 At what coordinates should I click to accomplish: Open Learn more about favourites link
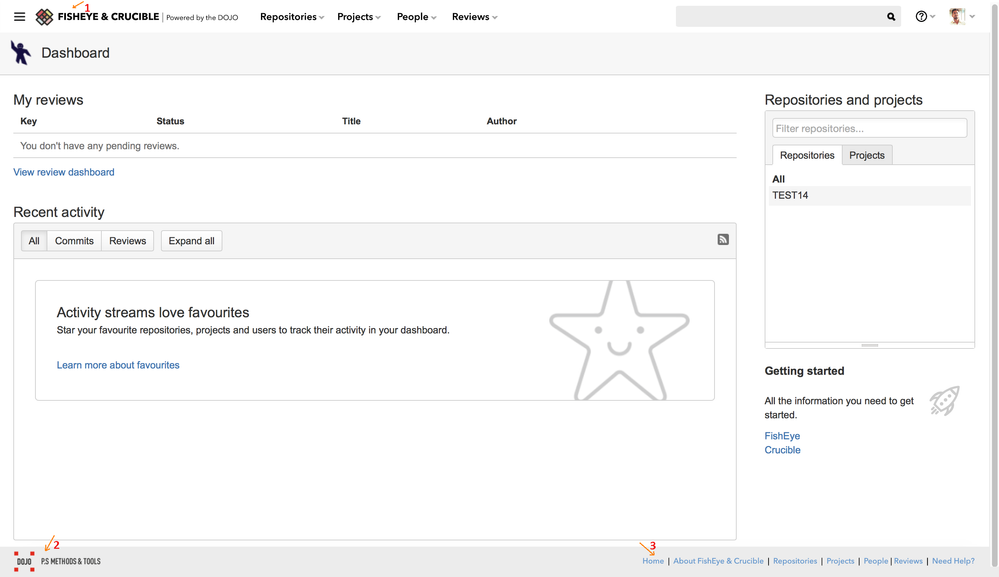tap(118, 365)
